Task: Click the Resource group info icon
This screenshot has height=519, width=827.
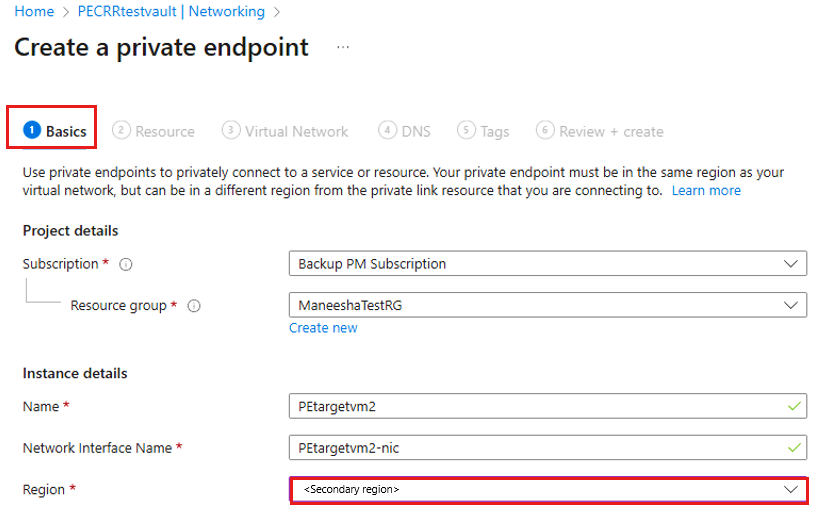Action: click(x=194, y=306)
